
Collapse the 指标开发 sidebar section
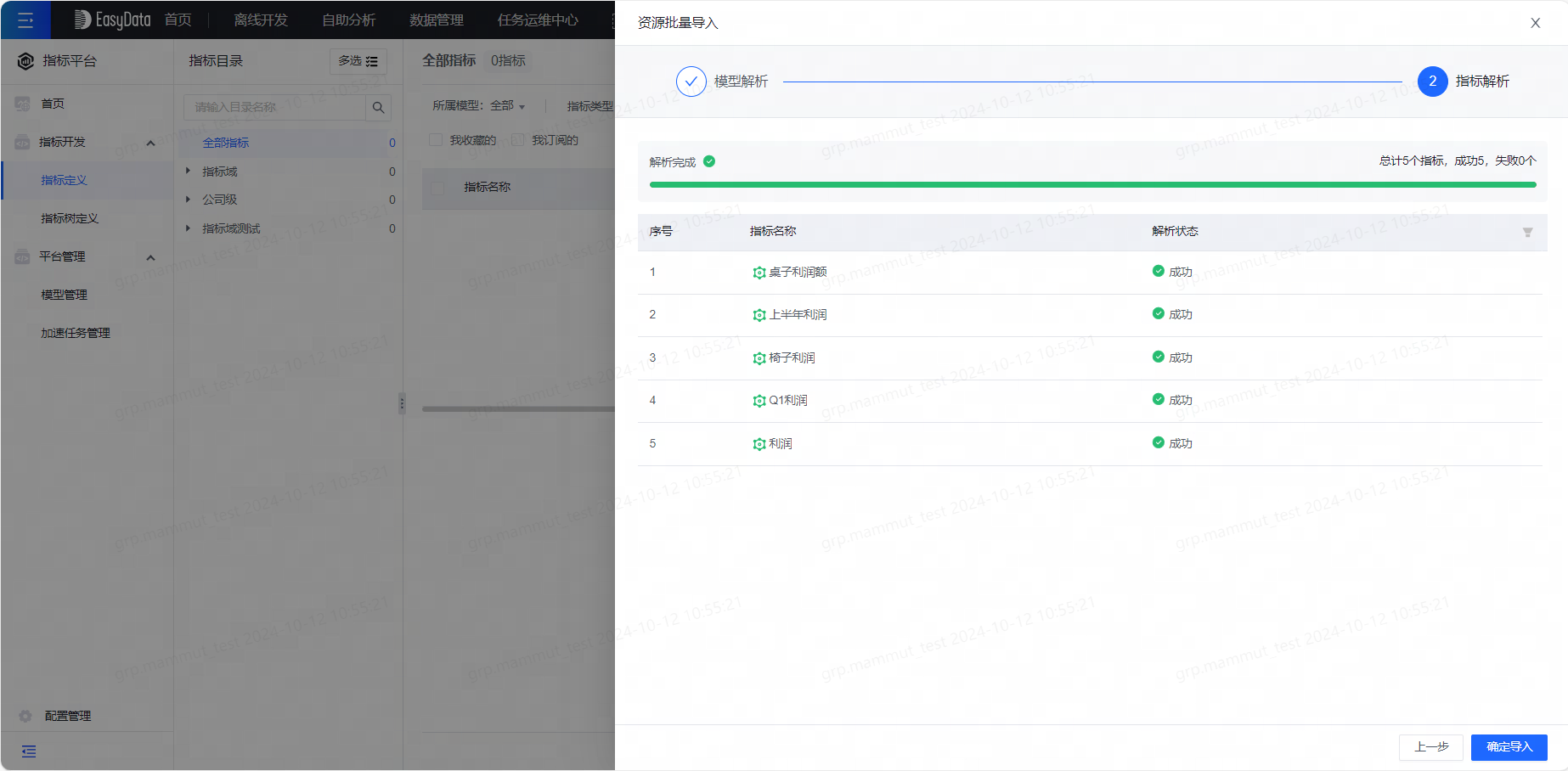pos(150,142)
